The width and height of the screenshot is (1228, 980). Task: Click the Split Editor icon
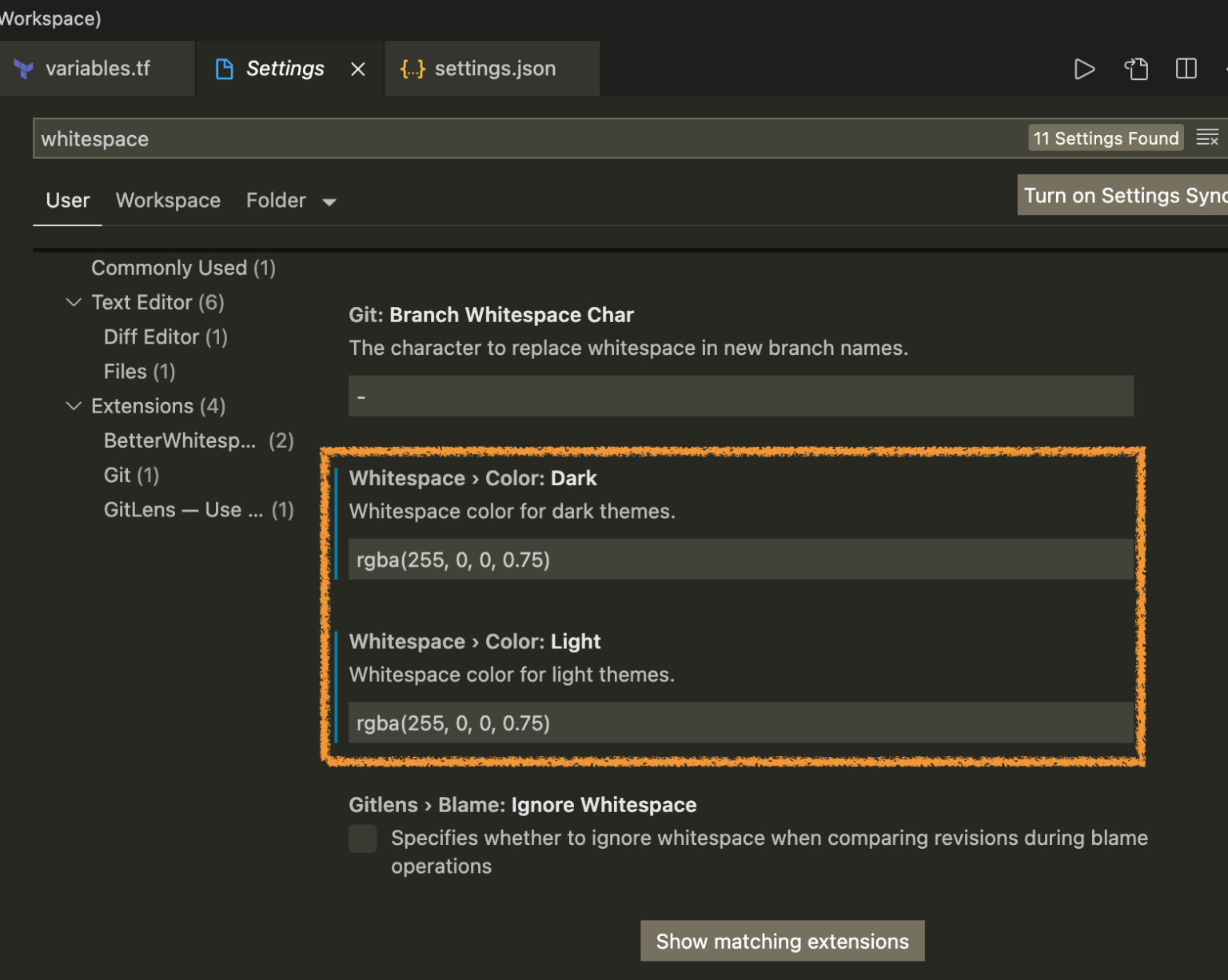point(1186,69)
